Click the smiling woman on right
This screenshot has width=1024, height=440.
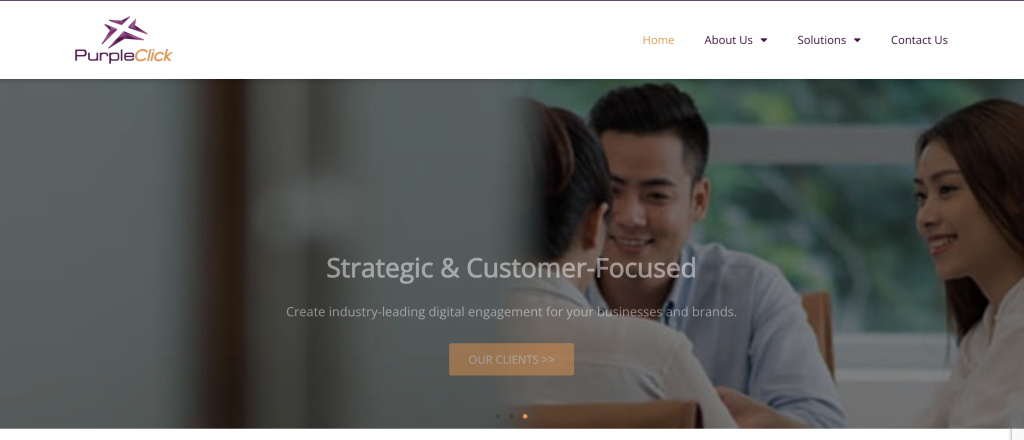971,261
